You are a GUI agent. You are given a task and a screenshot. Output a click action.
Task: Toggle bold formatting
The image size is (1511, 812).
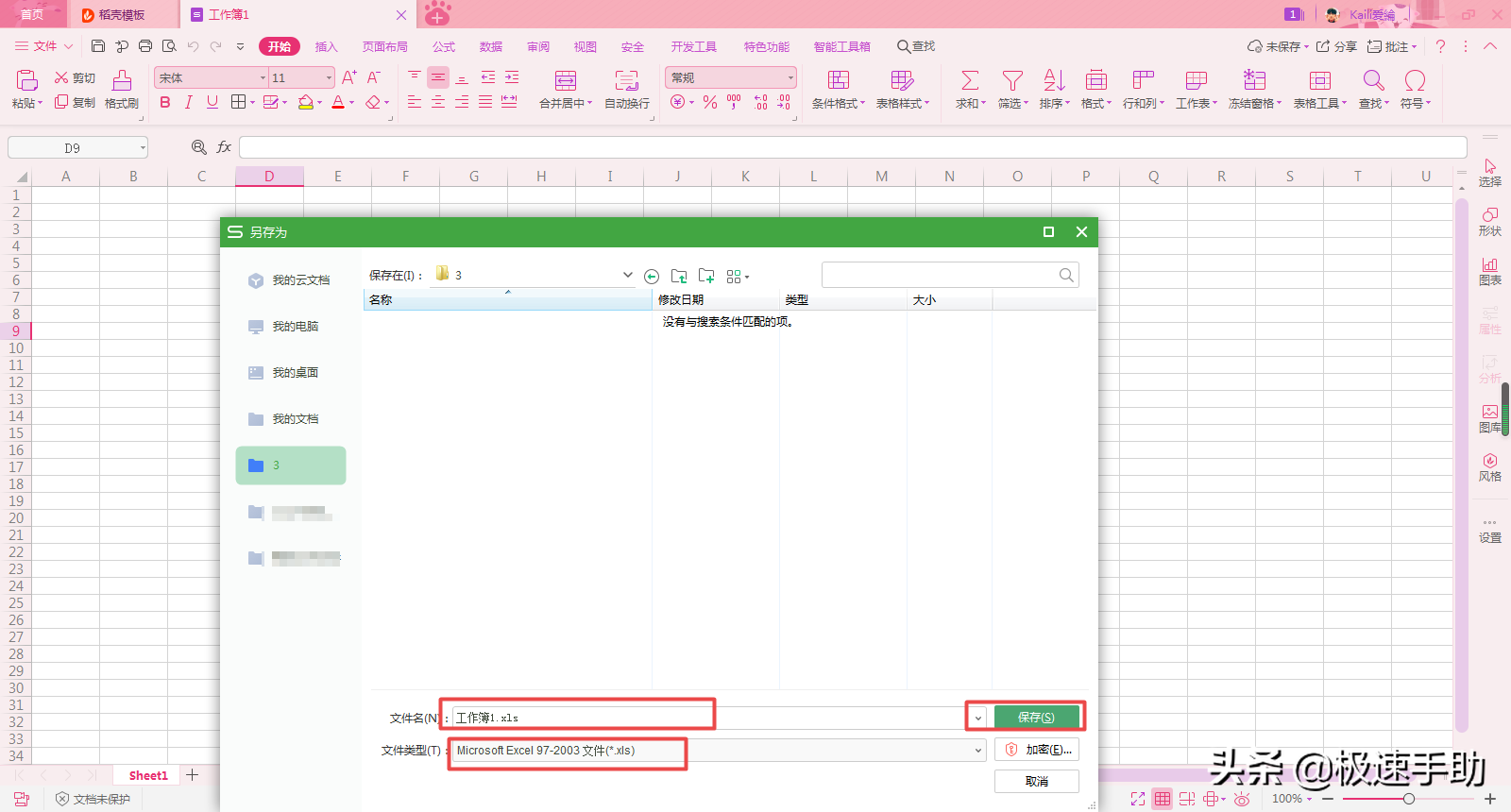(x=165, y=103)
